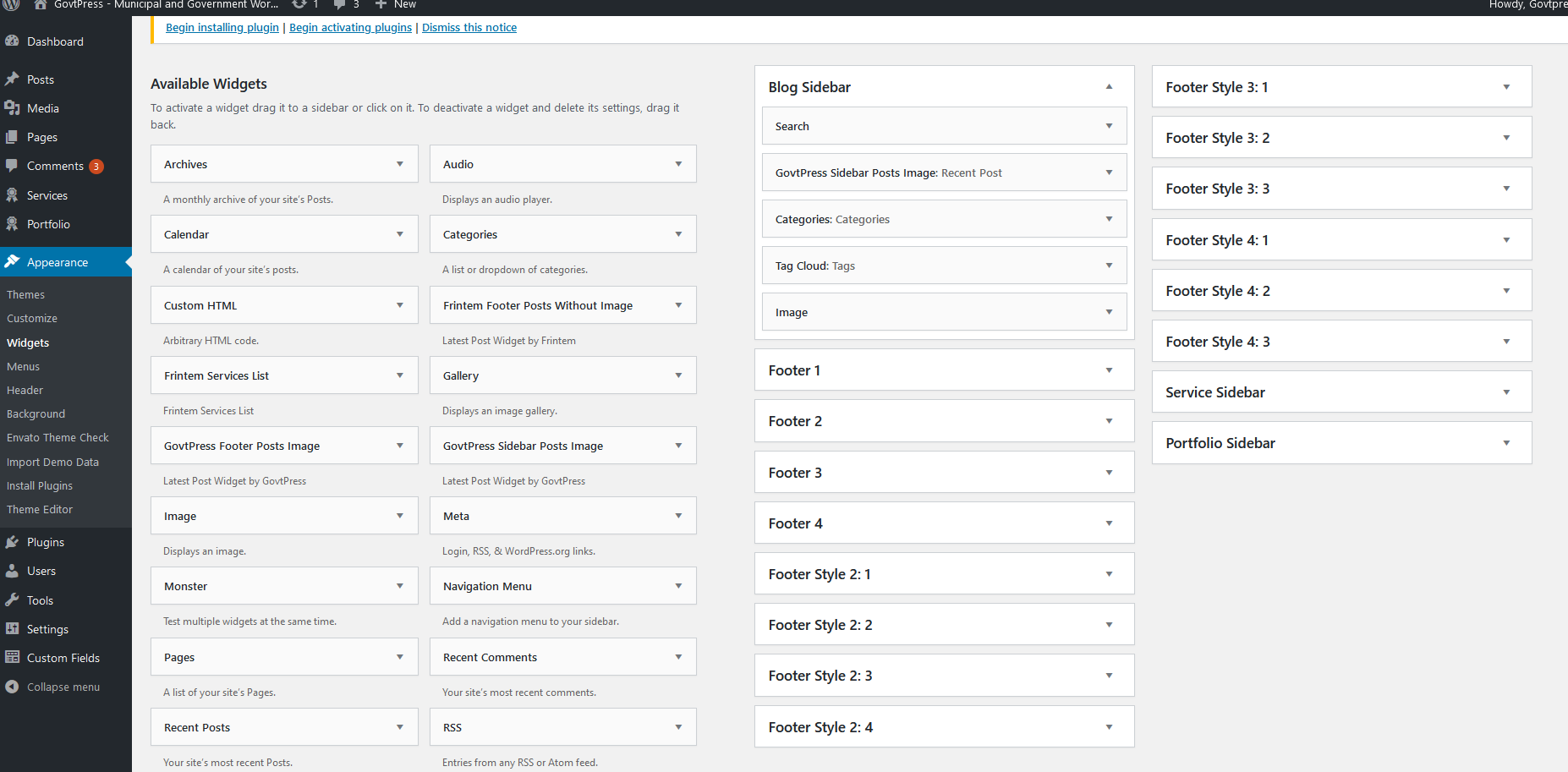
Task: Click the Portfolio ribbon icon
Action: coord(12,223)
